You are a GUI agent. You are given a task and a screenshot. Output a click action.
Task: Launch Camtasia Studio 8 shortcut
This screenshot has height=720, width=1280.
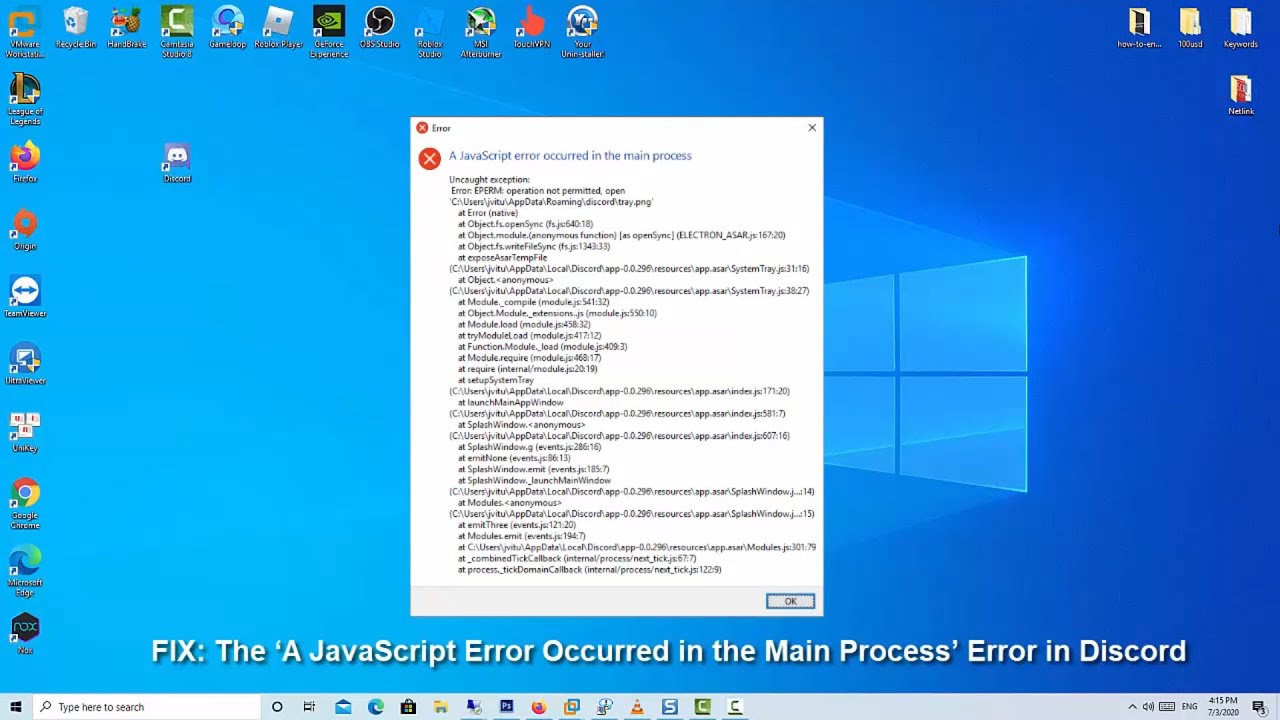(x=177, y=32)
